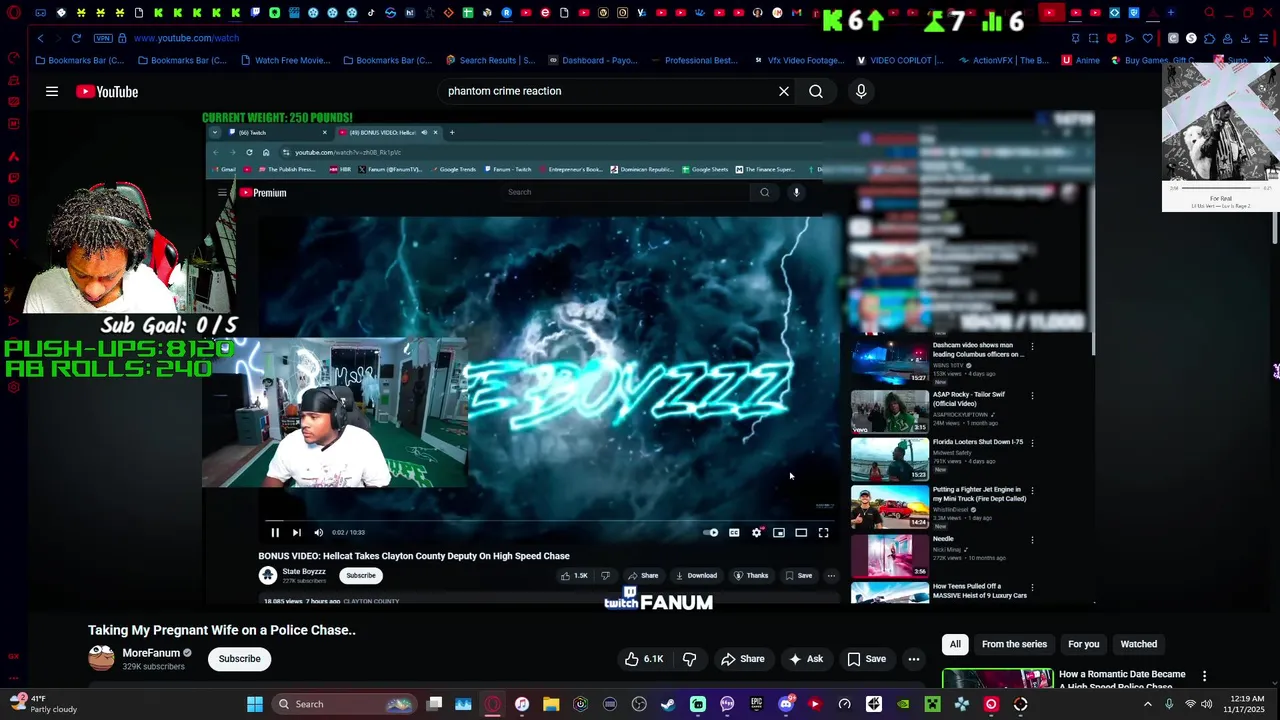Start voice search with the microphone icon
This screenshot has height=720, width=1280.
tap(861, 91)
